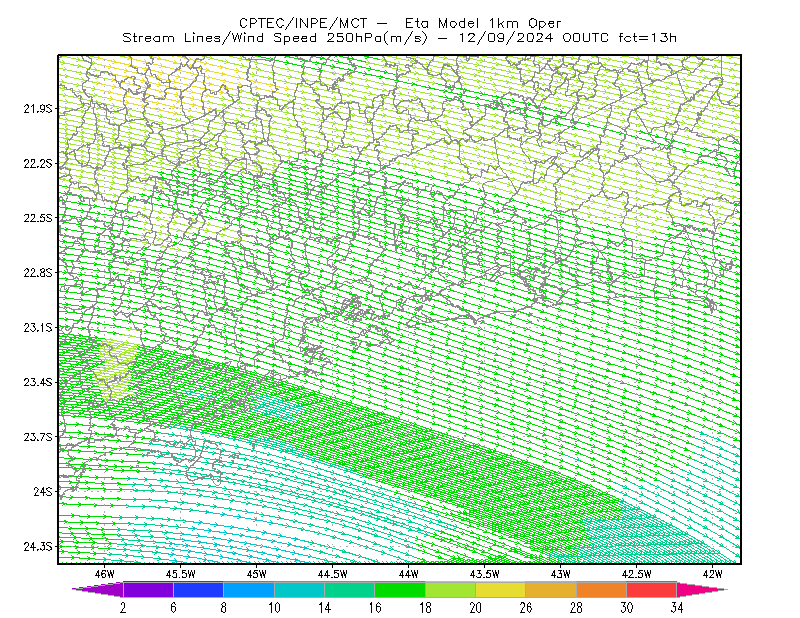Viewport: 800px width, 618px height.
Task: Select the light blue 8-10 legend swatch
Action: pos(249,589)
